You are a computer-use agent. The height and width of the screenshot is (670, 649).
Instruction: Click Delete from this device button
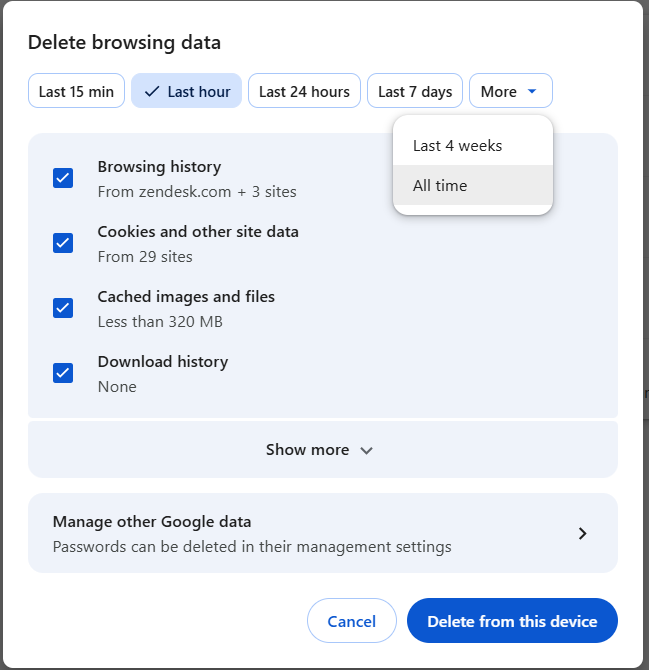[x=512, y=621]
